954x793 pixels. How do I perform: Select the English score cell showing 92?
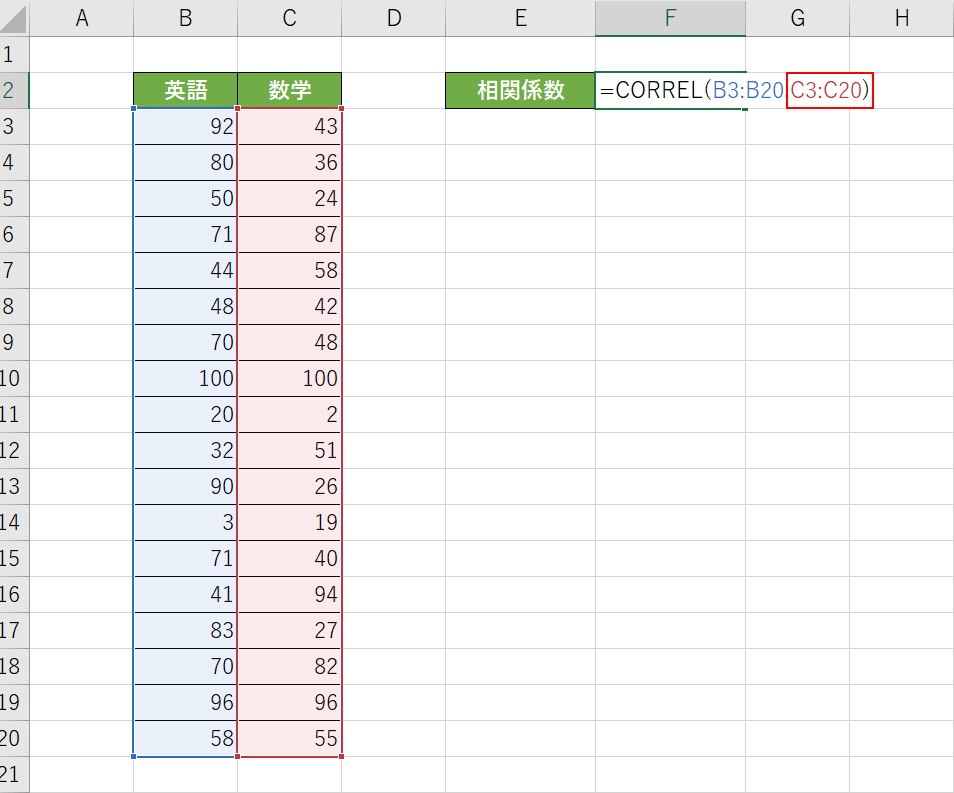(185, 127)
